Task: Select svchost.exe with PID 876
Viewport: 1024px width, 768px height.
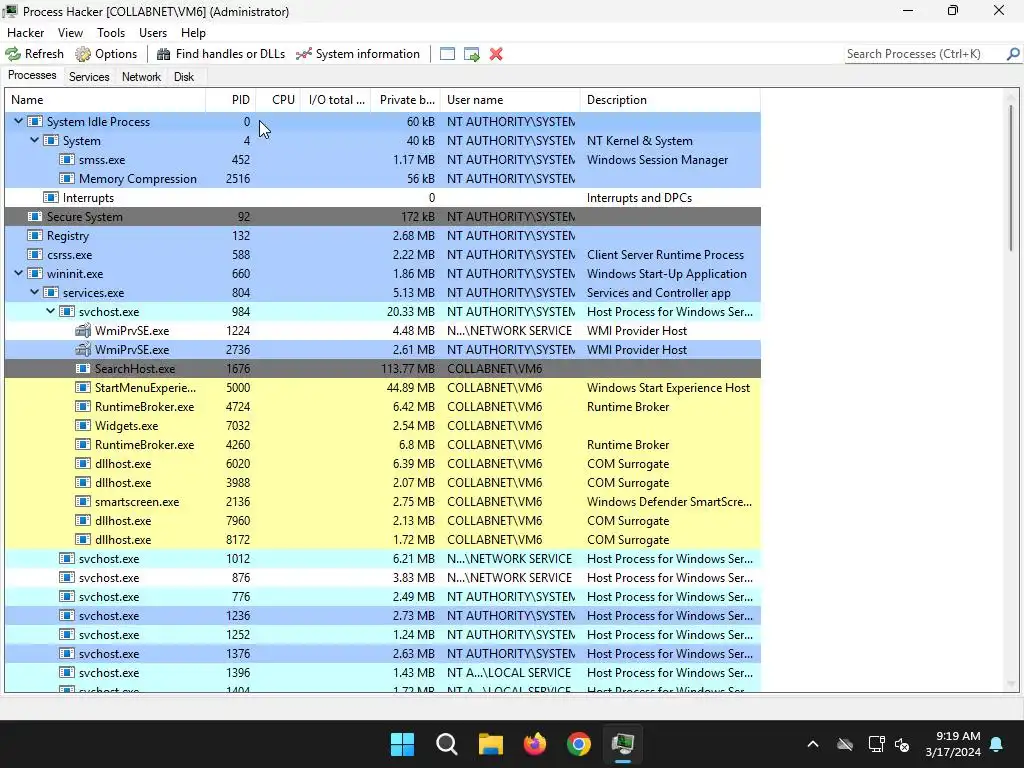Action: [x=383, y=577]
